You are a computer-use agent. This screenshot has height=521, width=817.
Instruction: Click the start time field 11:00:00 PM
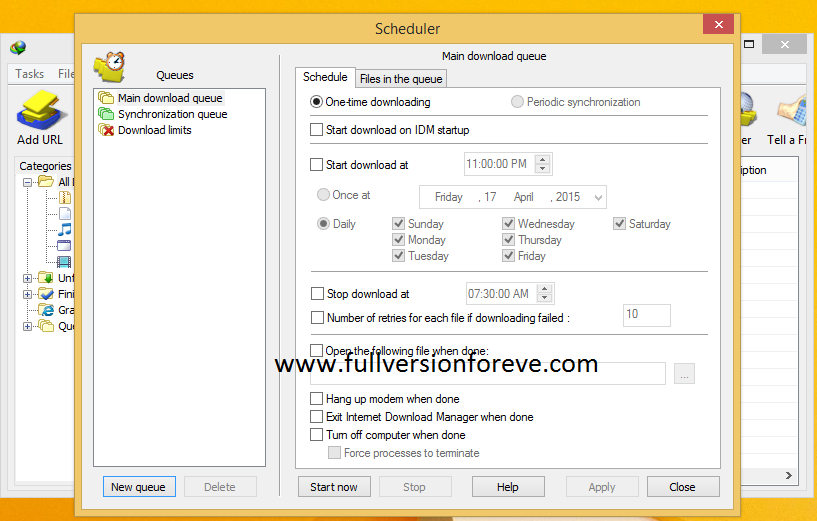499,164
